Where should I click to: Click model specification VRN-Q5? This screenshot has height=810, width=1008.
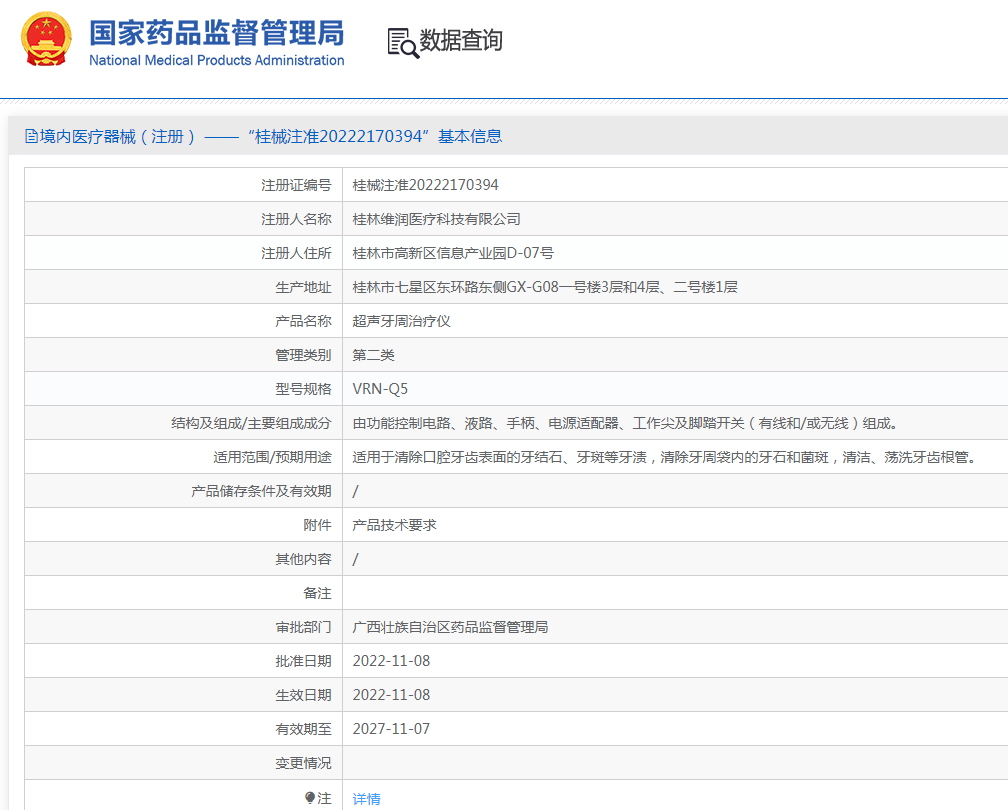point(380,389)
